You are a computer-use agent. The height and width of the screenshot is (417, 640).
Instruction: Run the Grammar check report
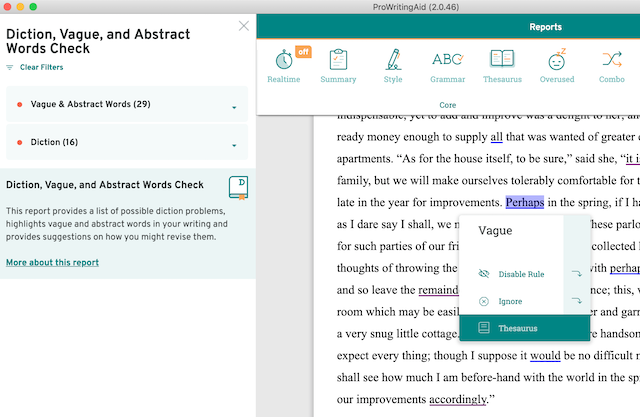(448, 66)
